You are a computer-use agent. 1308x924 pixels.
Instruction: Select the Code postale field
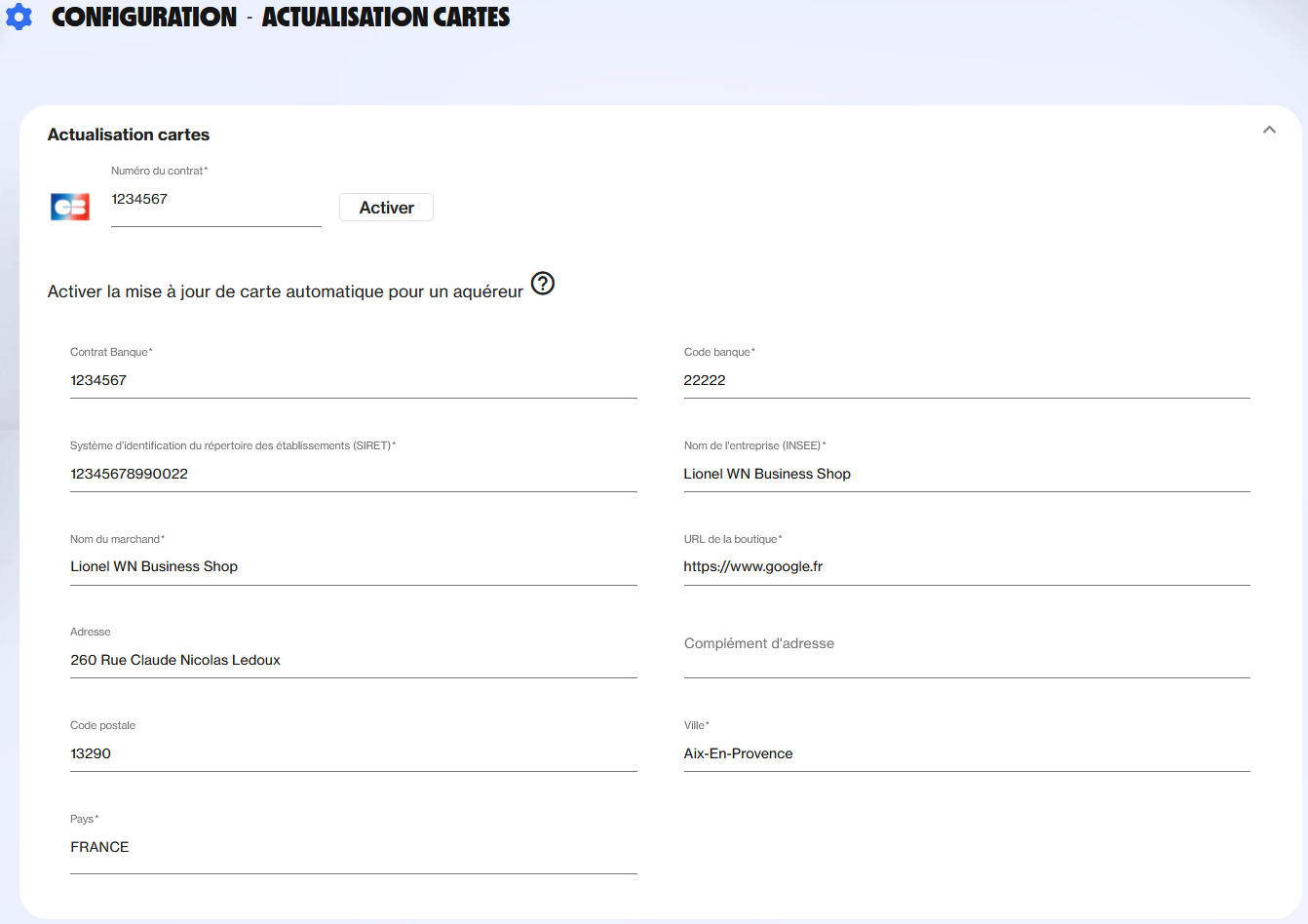[x=353, y=753]
